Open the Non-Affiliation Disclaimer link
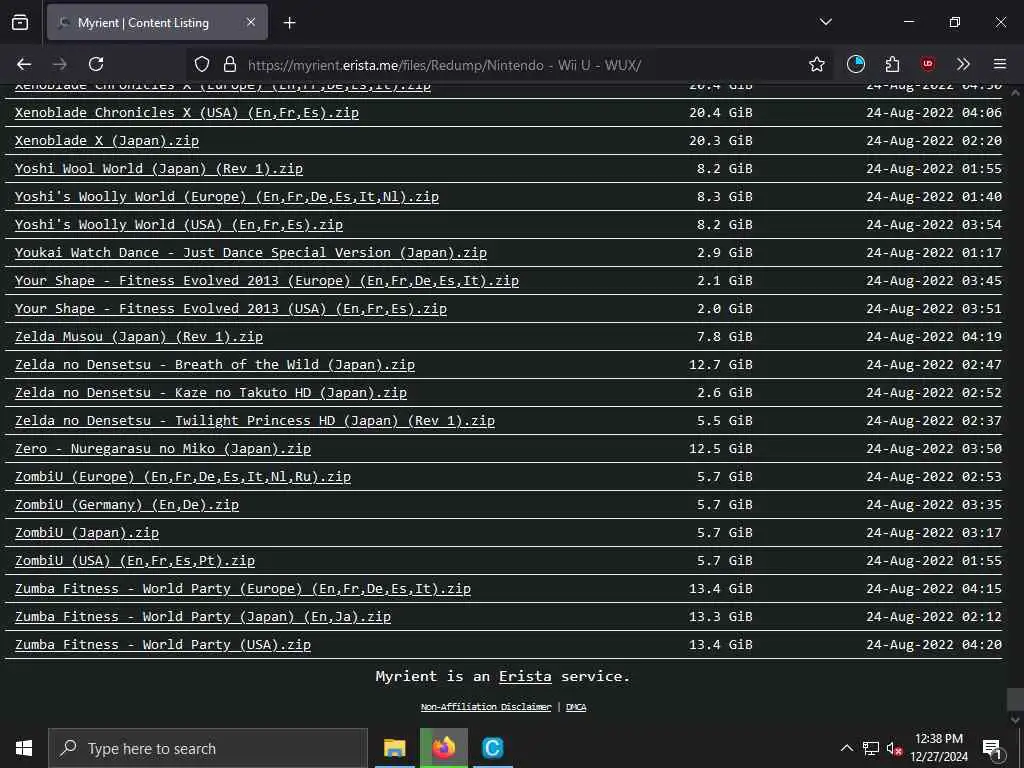Screen dimensions: 1024x768 click(486, 707)
